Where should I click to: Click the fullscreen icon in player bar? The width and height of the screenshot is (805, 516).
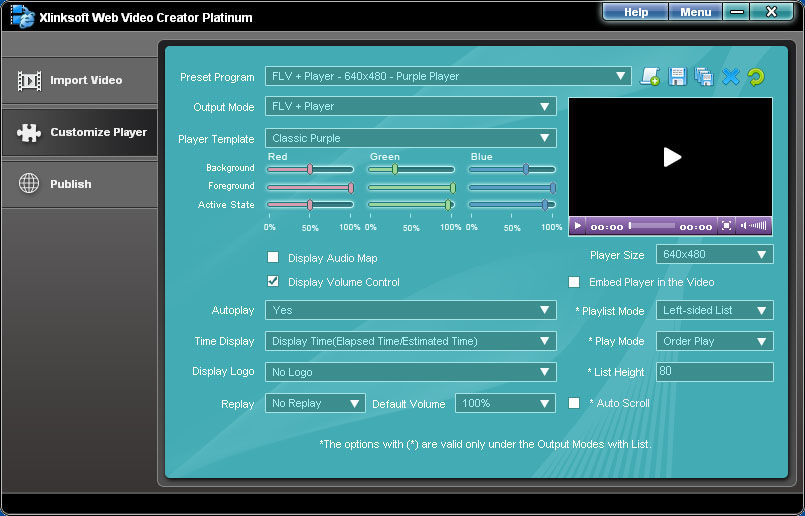pos(726,225)
